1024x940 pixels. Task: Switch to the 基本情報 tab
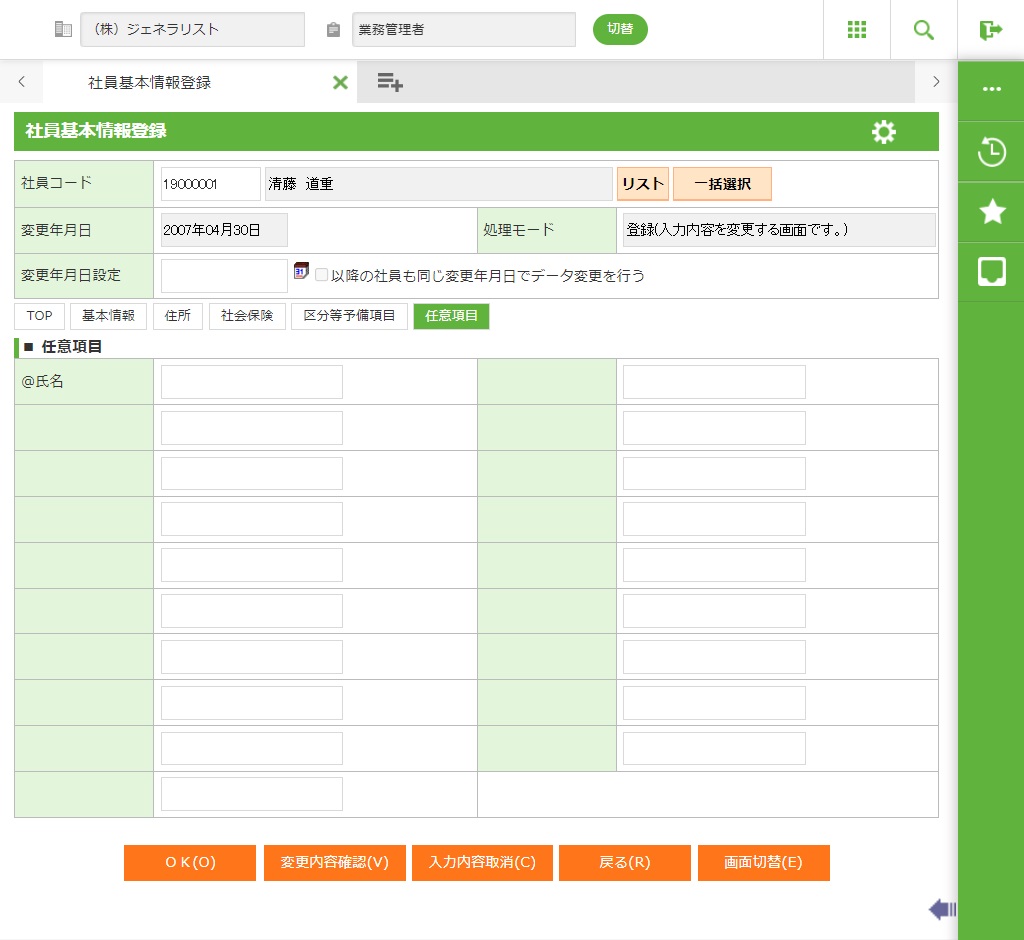[x=108, y=316]
